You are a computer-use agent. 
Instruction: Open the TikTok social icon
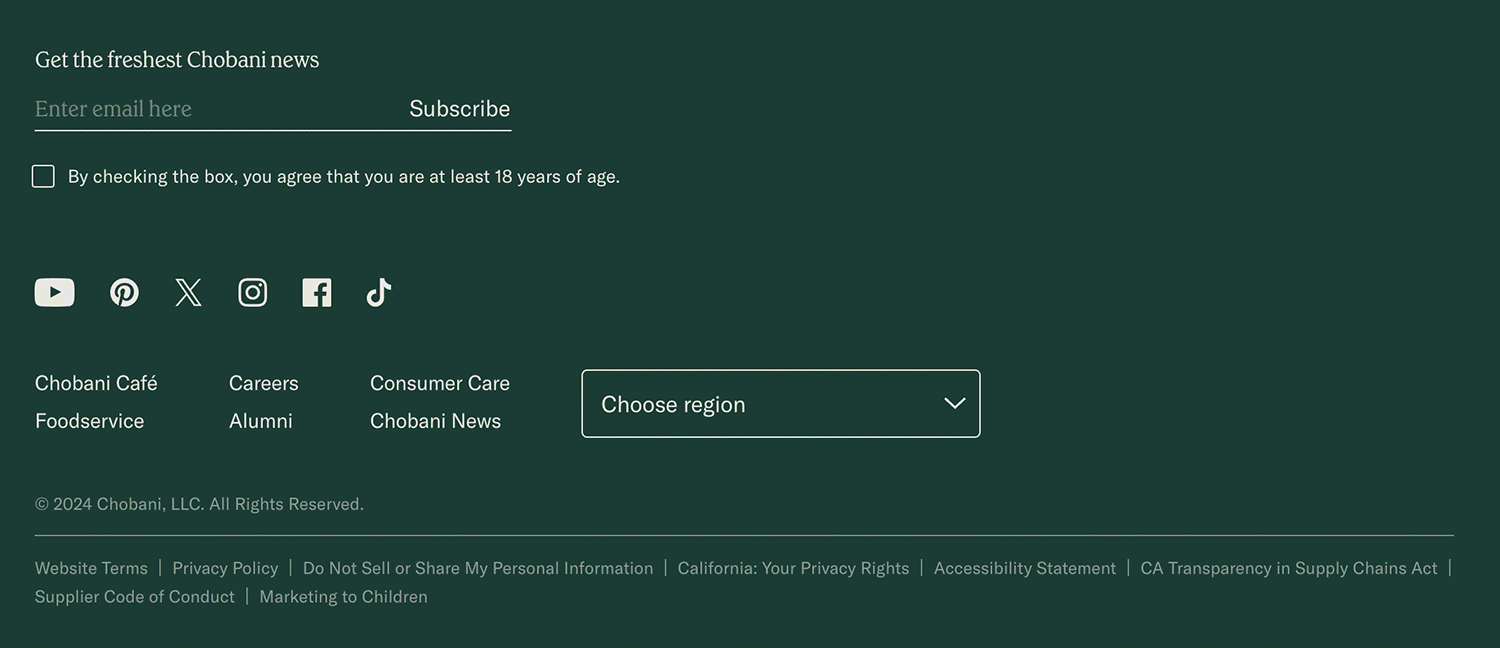coord(379,292)
